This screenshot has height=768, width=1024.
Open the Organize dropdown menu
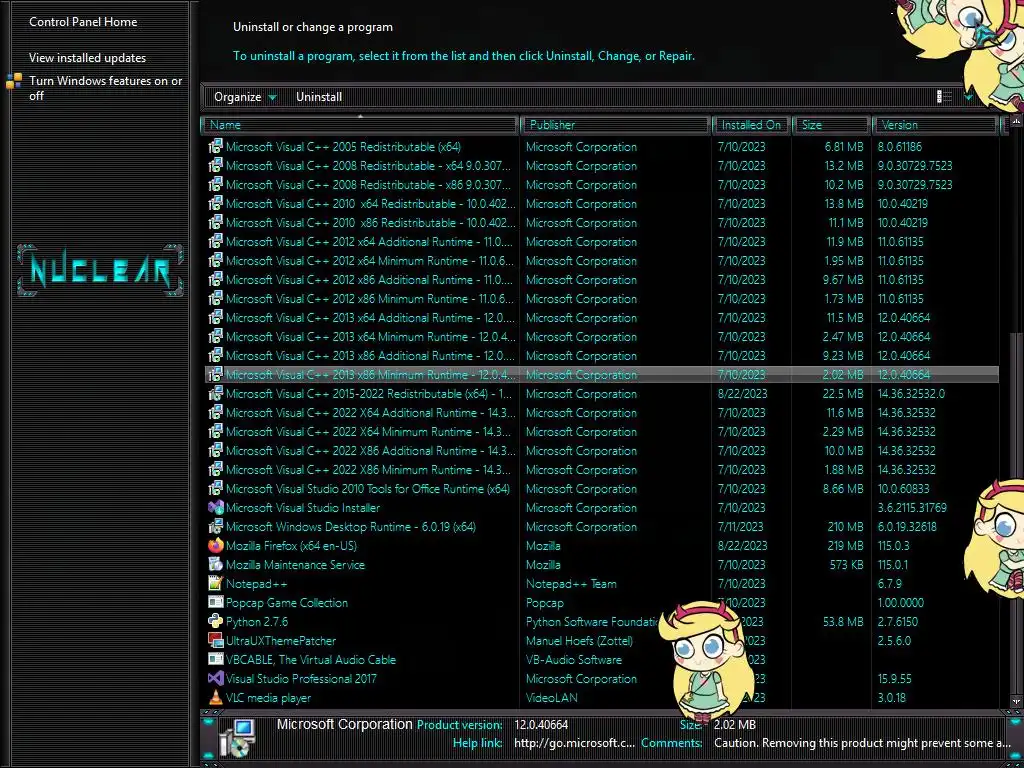[246, 97]
